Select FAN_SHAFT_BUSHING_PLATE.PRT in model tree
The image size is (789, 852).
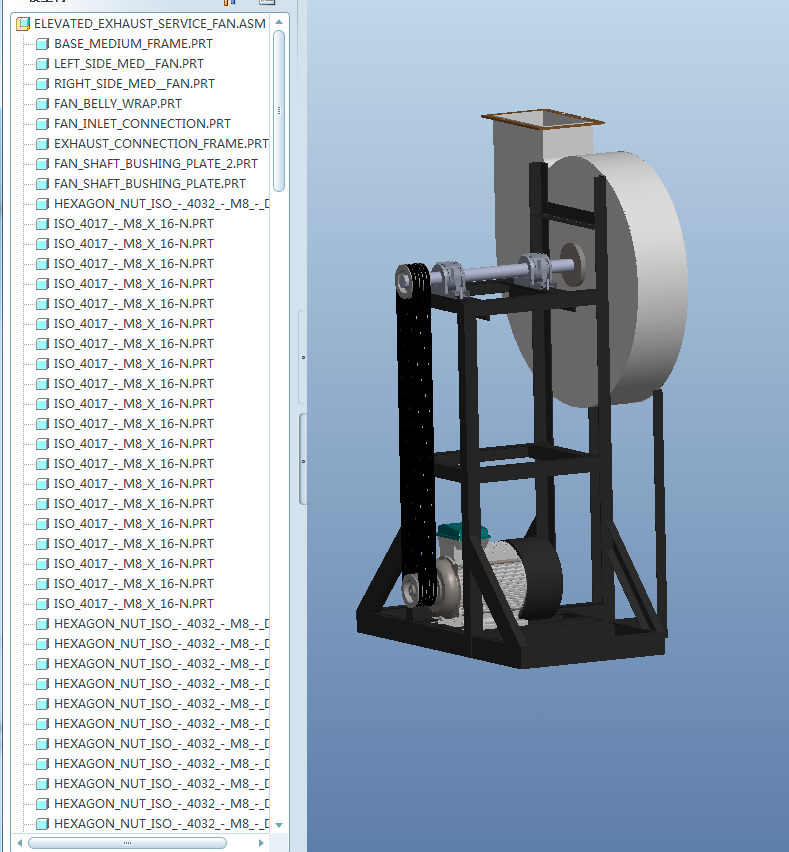coord(149,184)
